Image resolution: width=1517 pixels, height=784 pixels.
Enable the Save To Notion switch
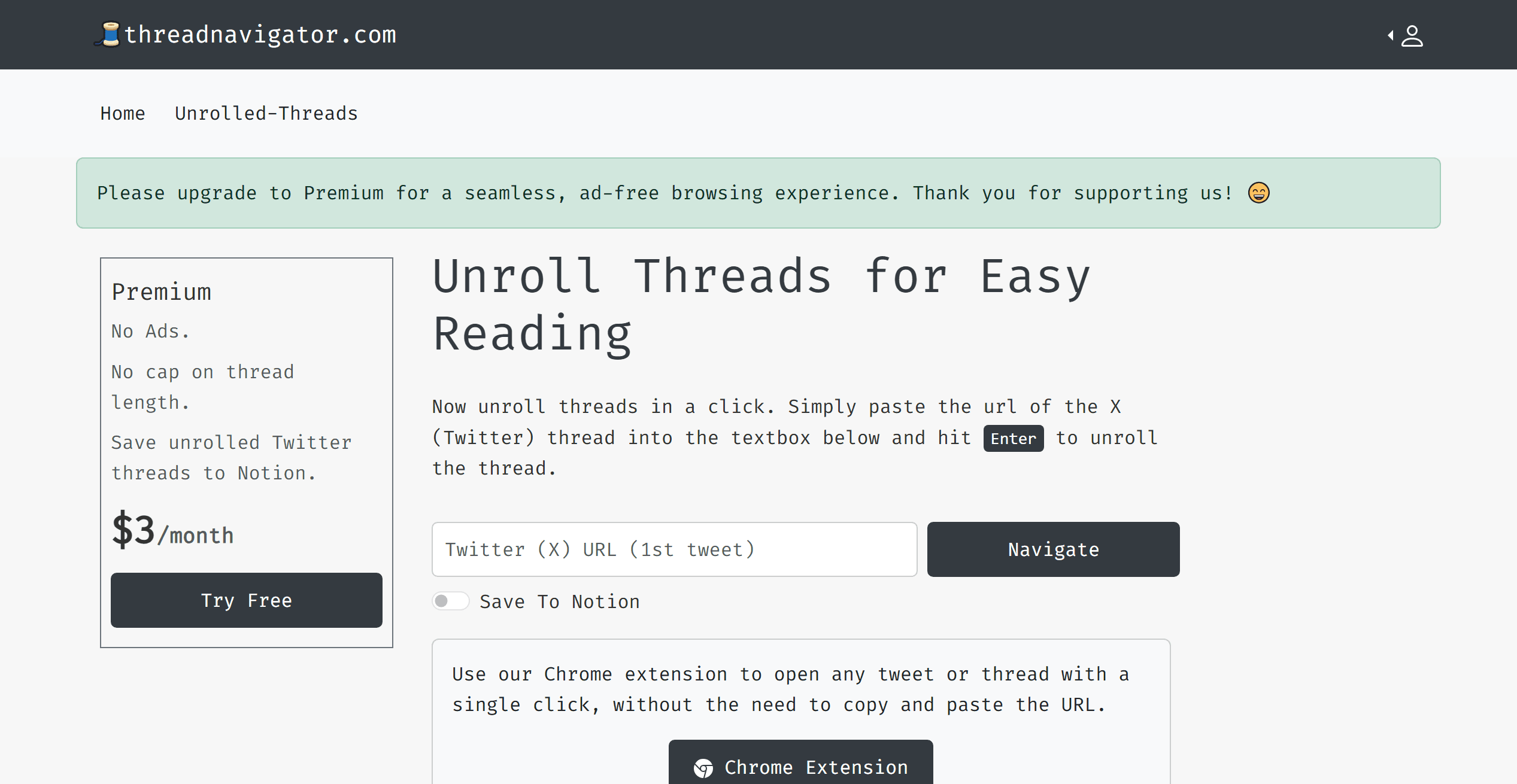click(451, 601)
